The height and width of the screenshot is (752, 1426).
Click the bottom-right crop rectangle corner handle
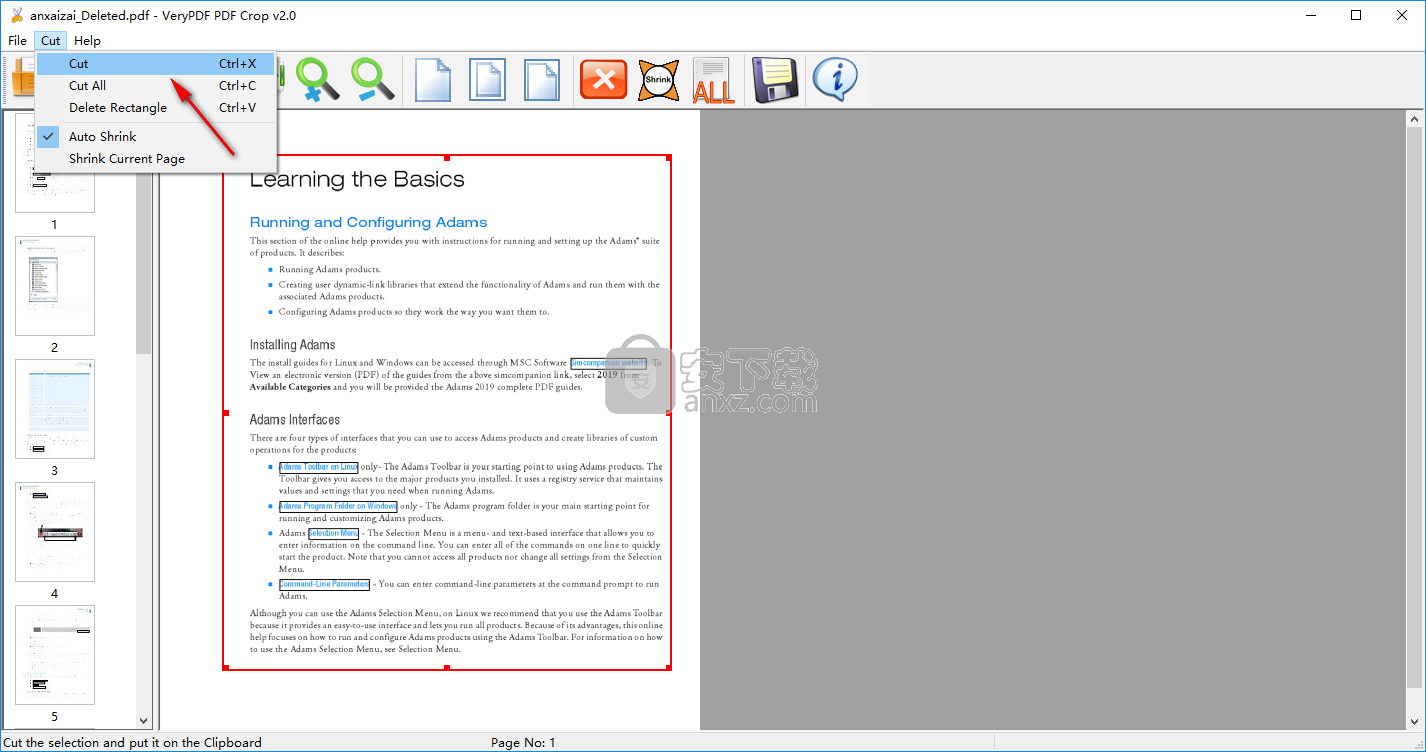(669, 667)
